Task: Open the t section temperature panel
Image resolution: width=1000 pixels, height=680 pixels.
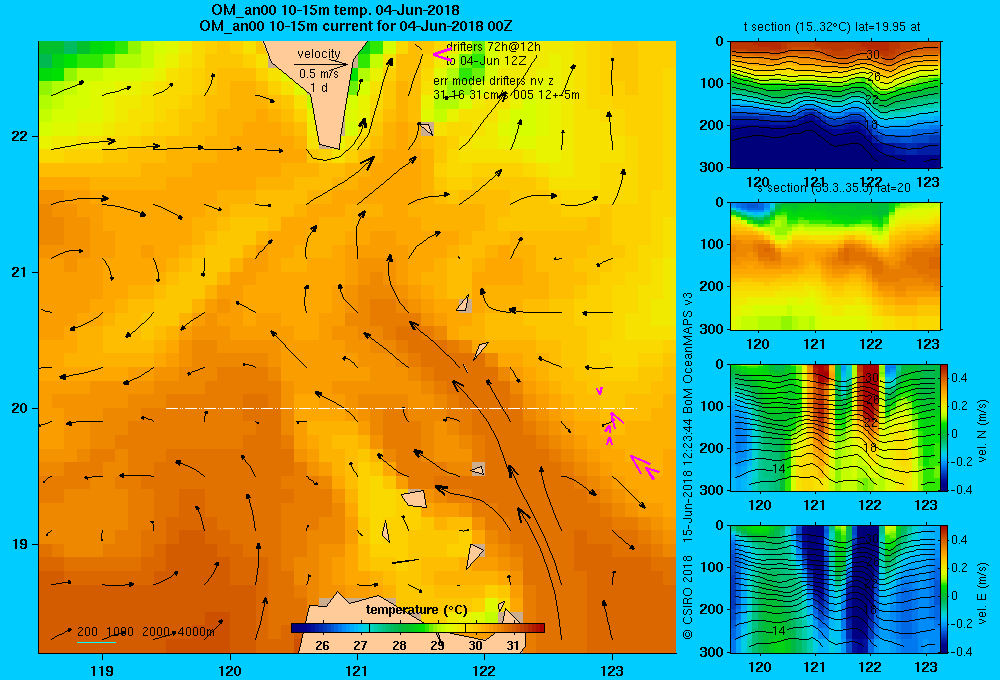Action: pos(835,105)
